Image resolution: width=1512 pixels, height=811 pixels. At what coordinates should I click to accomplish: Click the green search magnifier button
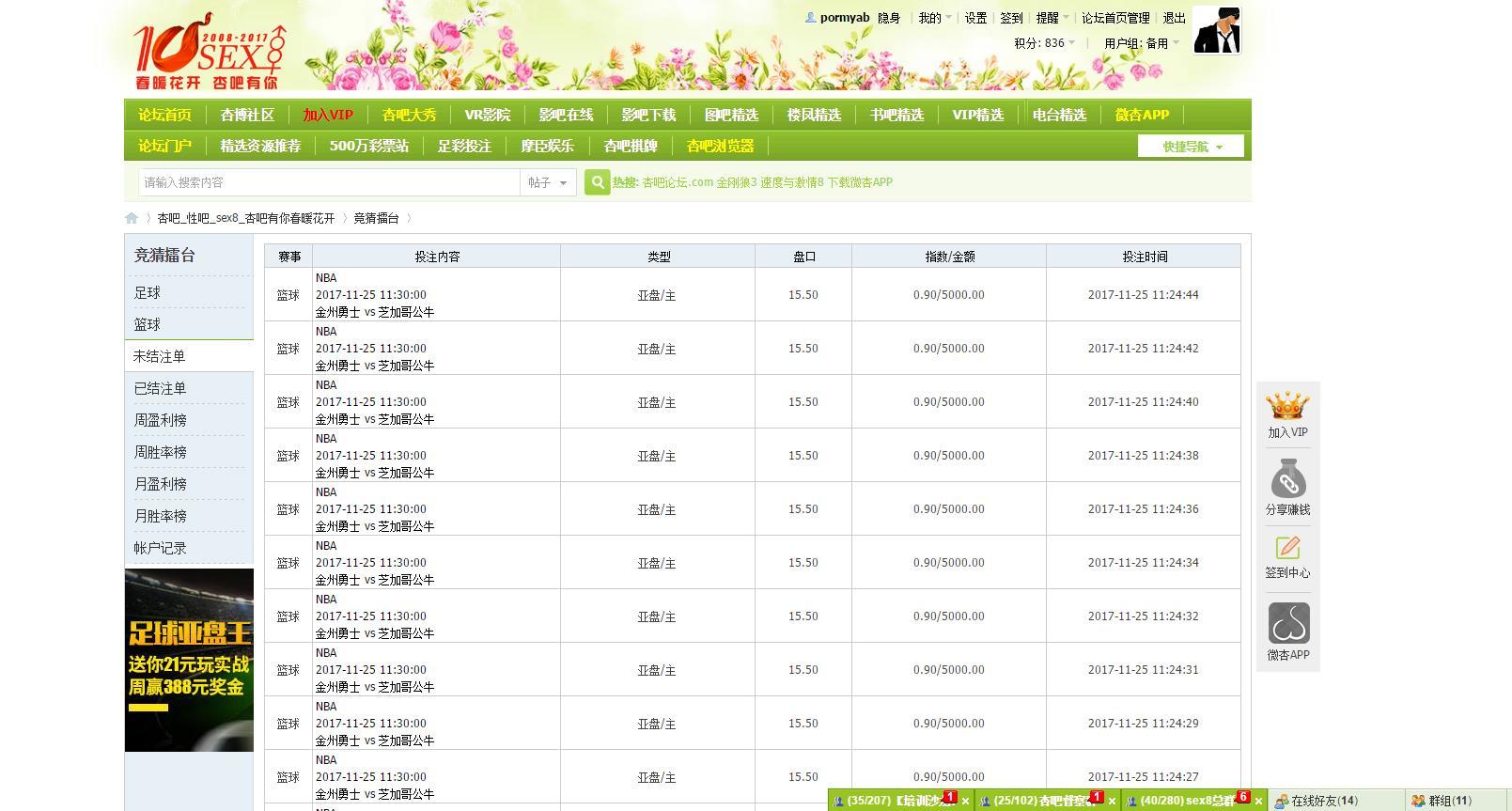coord(597,182)
